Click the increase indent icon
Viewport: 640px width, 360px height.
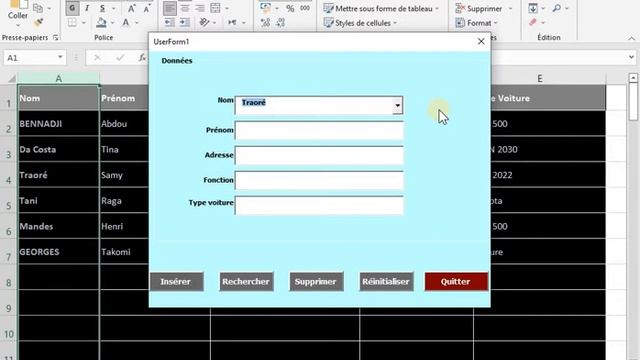pos(185,22)
